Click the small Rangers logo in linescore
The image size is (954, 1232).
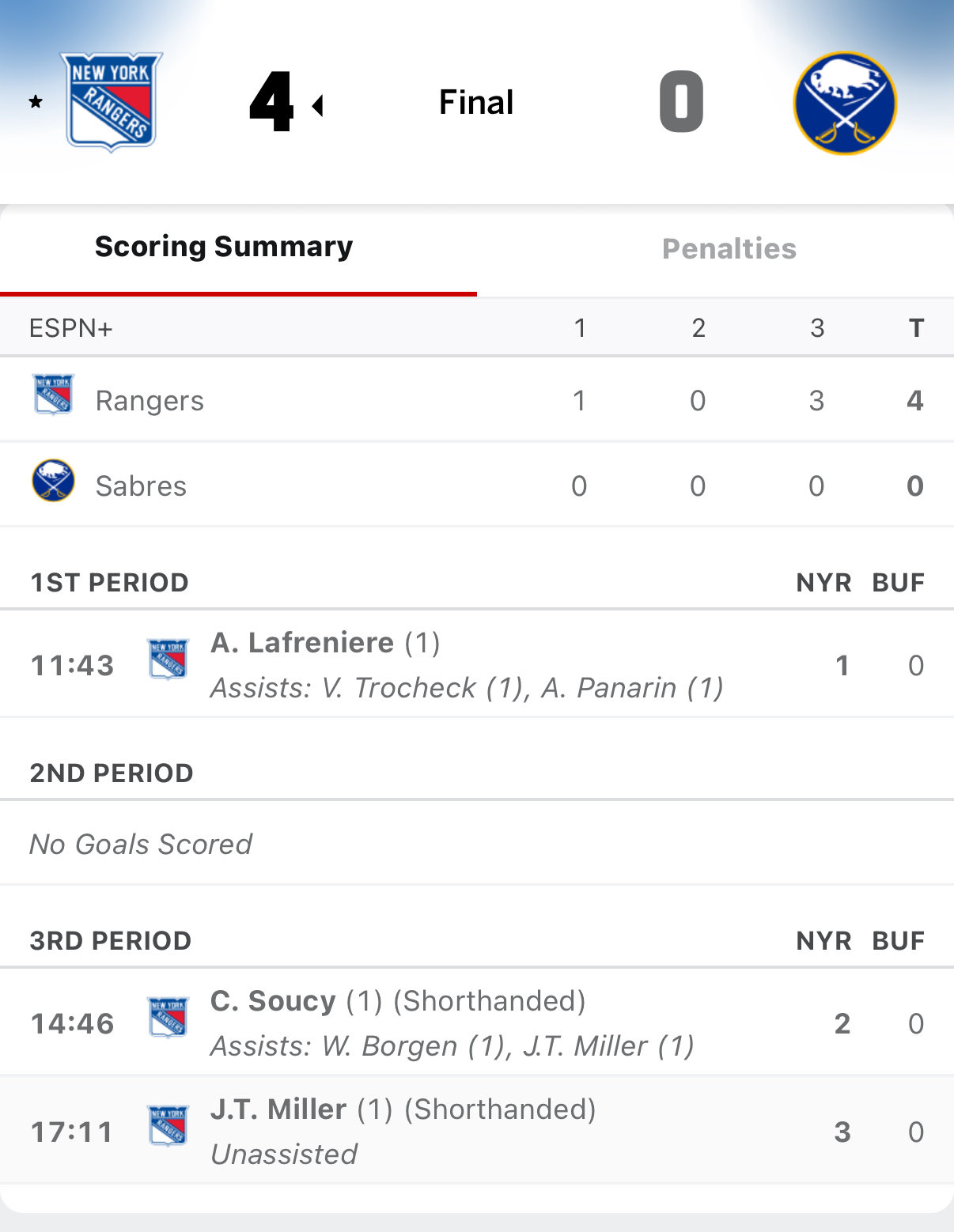coord(53,394)
